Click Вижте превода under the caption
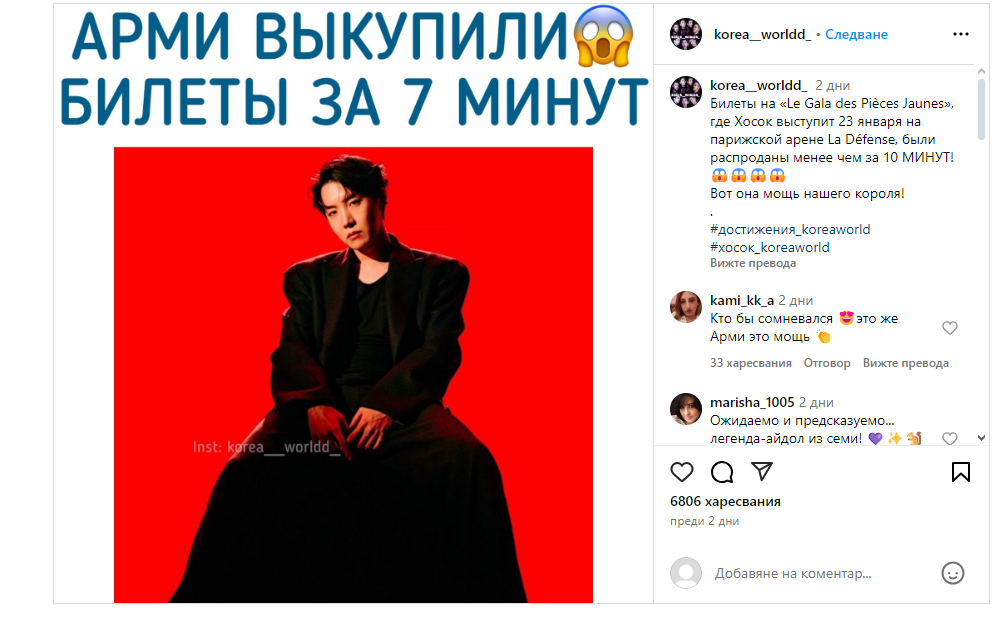 point(752,263)
